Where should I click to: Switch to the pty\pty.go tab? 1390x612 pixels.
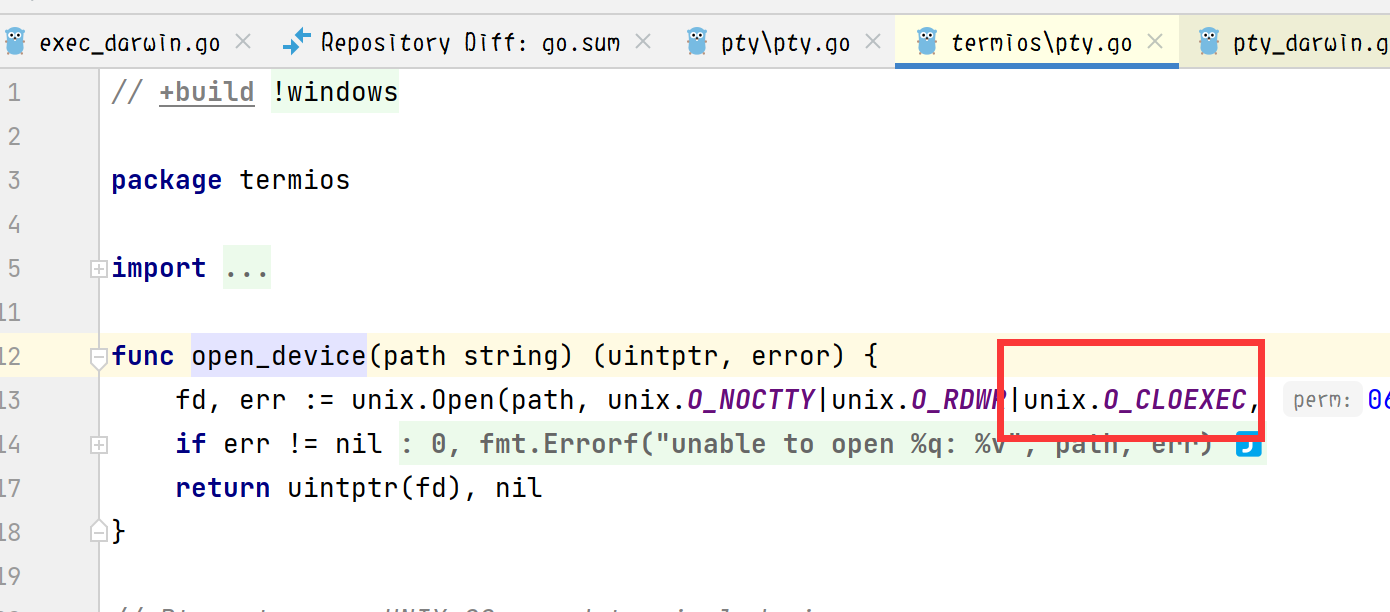point(785,43)
